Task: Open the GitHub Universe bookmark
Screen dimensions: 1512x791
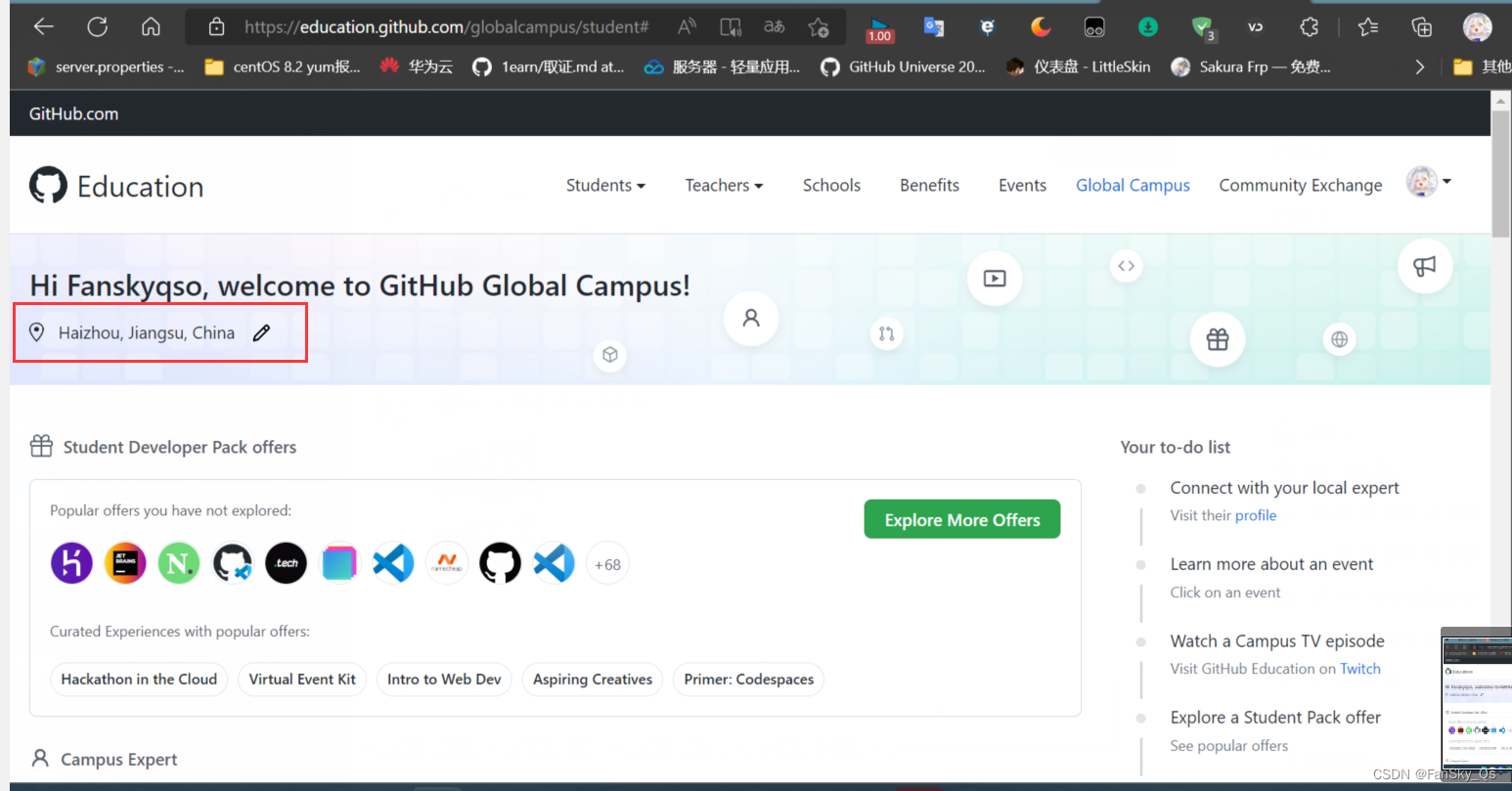Action: (x=903, y=66)
